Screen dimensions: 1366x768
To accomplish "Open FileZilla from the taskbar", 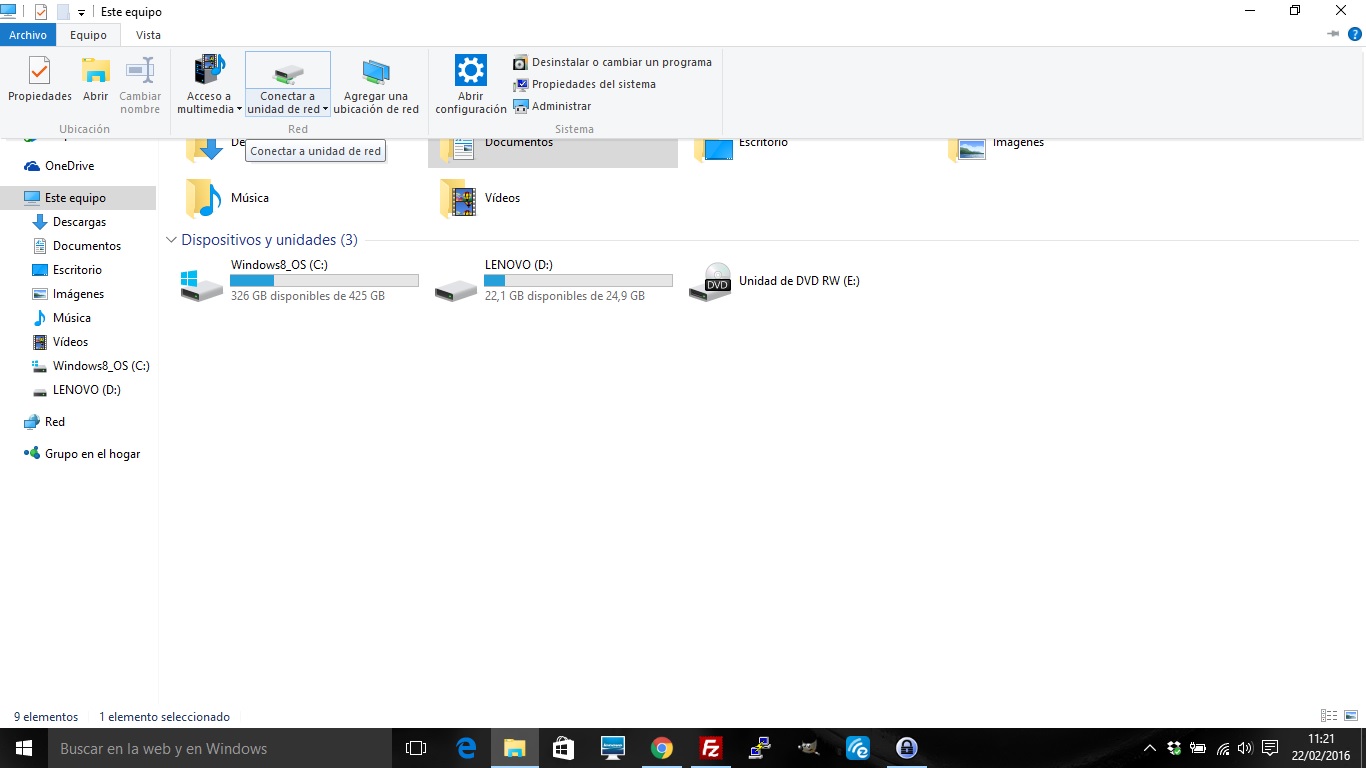I will pyautogui.click(x=711, y=748).
